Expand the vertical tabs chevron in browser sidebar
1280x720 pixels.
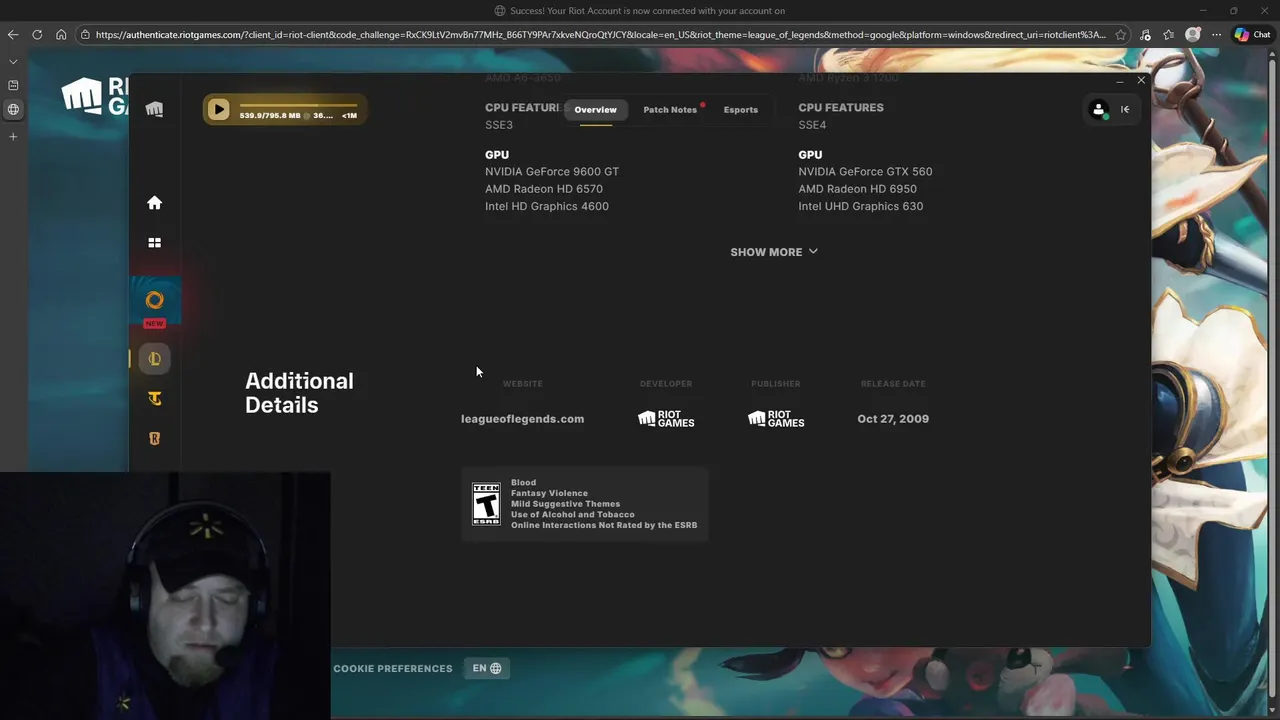click(13, 61)
